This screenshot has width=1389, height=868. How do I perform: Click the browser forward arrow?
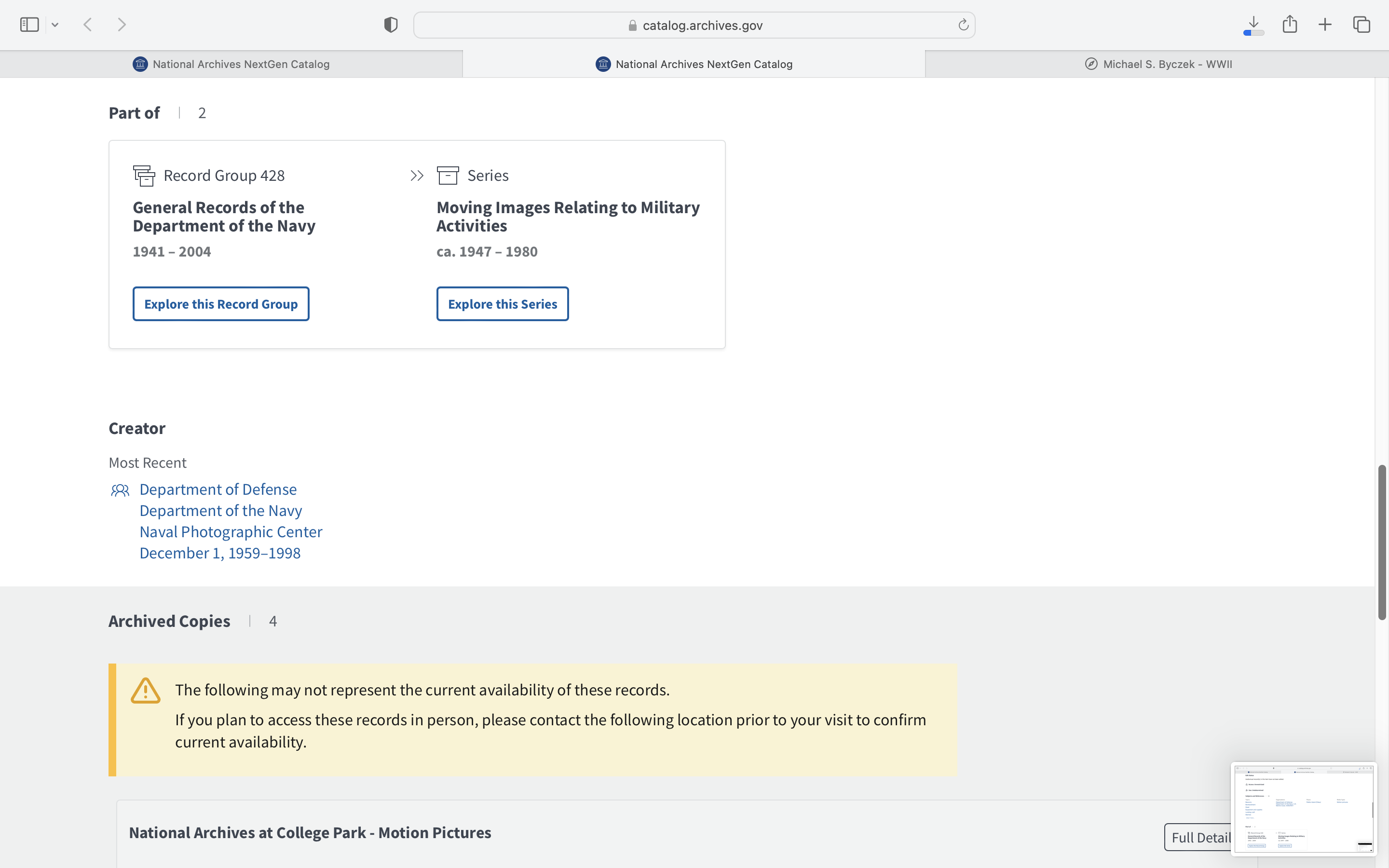coord(122,25)
